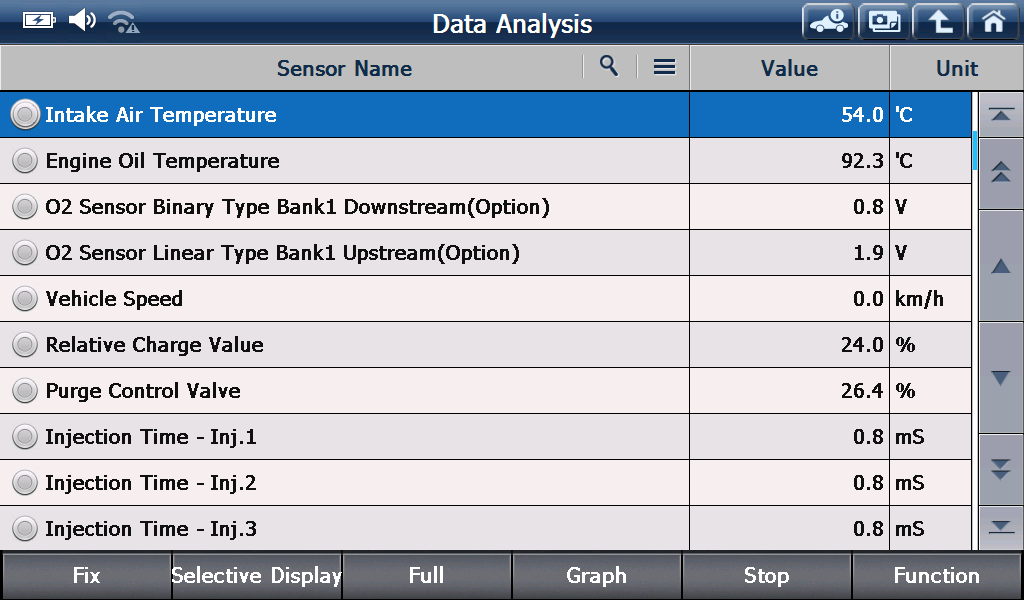
Task: Move down one row with arrow
Action: (x=1000, y=377)
